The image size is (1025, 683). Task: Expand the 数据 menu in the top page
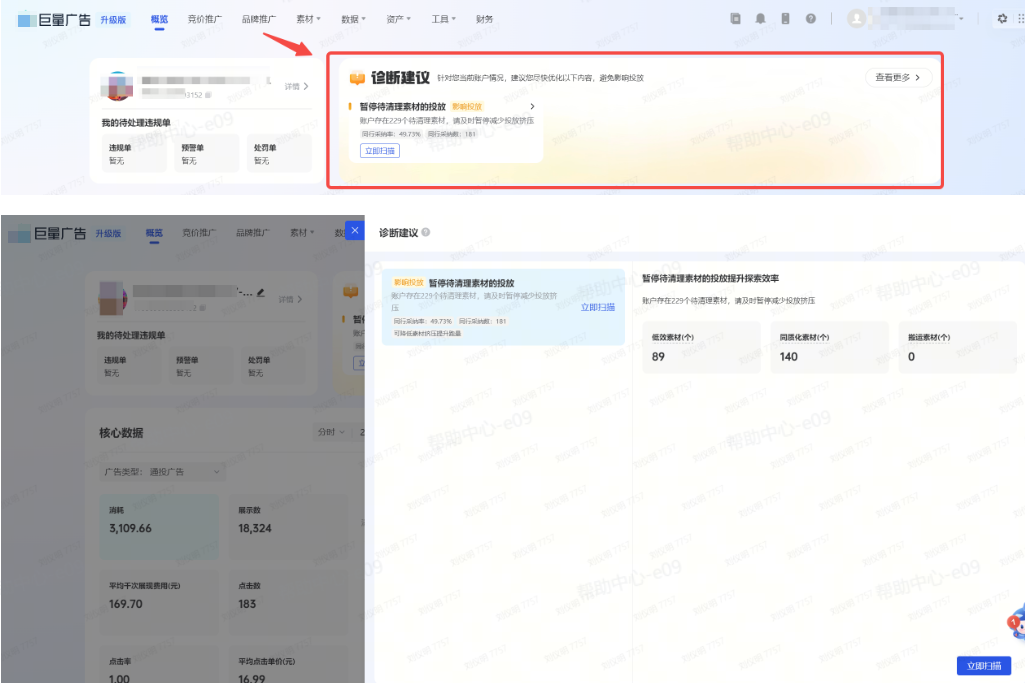[x=353, y=19]
